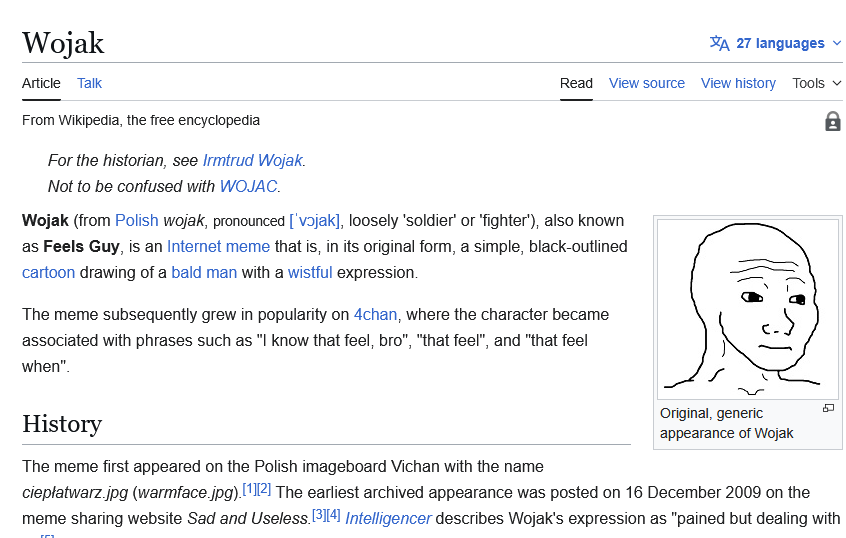Open the 27 languages dropdown

(775, 43)
